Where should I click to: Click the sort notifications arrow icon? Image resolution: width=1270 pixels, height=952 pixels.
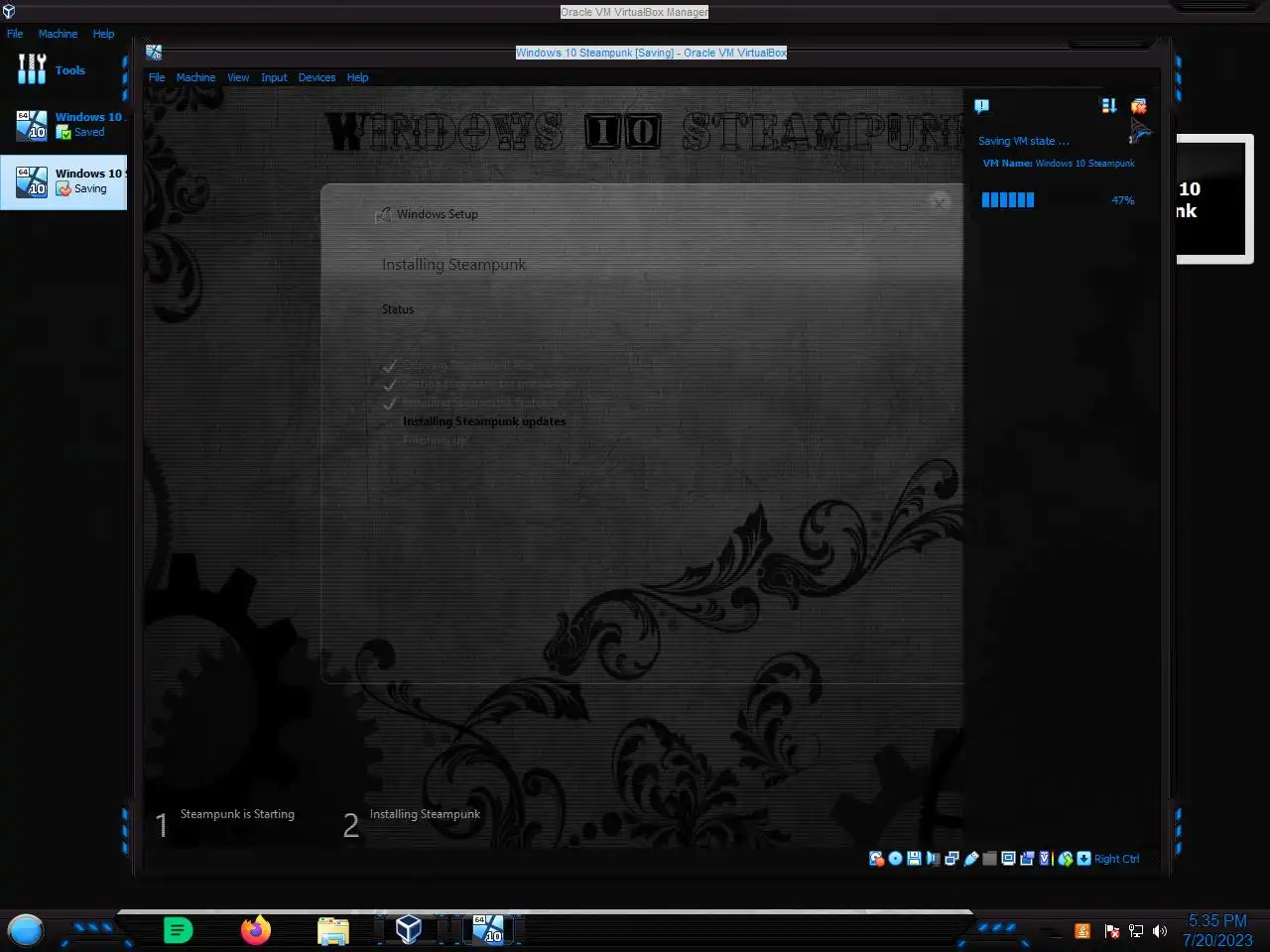1109,105
